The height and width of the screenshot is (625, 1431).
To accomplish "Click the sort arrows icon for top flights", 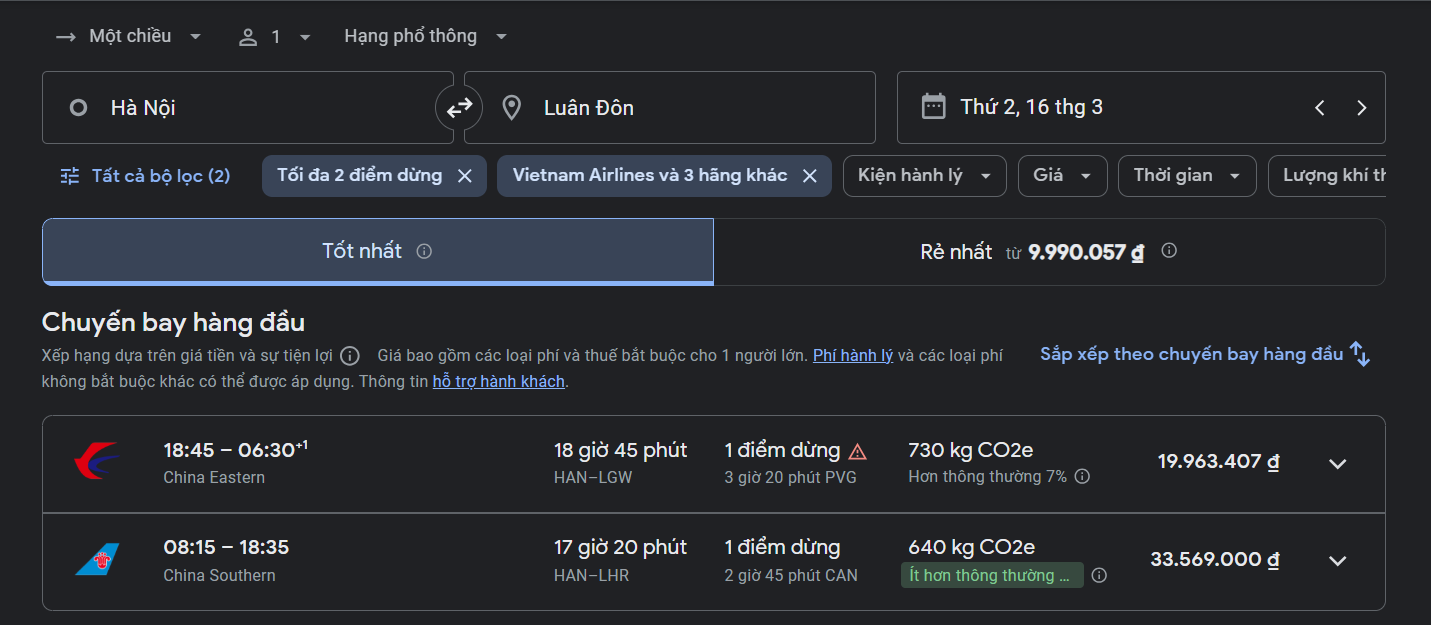I will (x=1360, y=354).
